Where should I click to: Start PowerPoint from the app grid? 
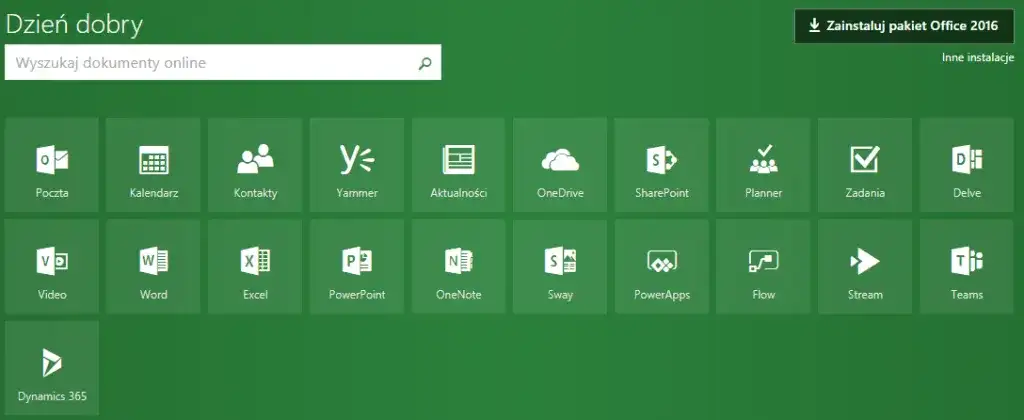pos(357,267)
